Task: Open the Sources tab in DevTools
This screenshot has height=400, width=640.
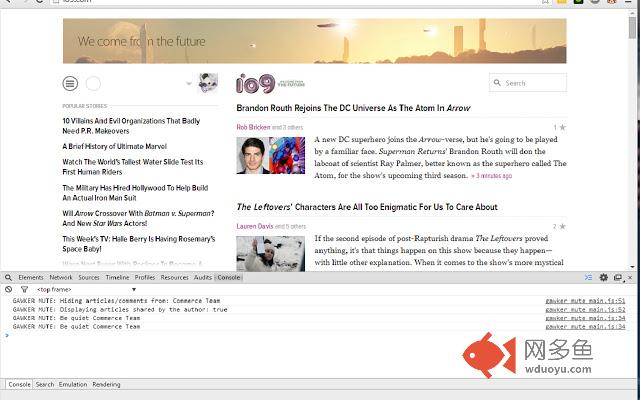Action: coord(89,277)
